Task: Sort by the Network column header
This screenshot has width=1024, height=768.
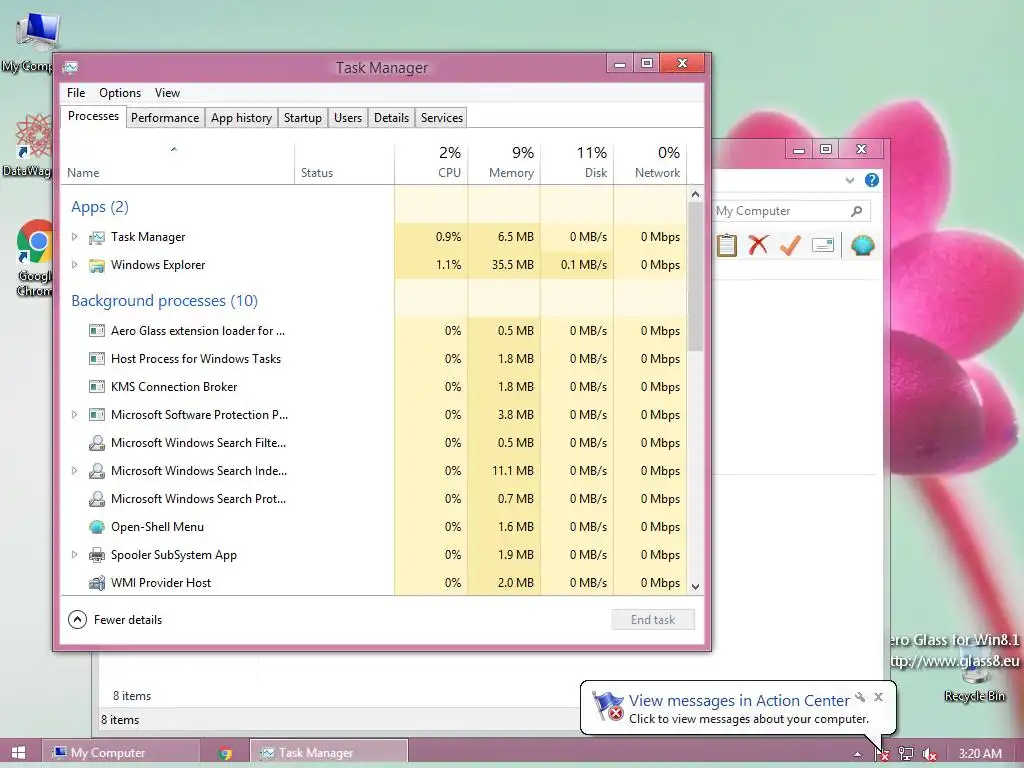Action: pos(650,162)
